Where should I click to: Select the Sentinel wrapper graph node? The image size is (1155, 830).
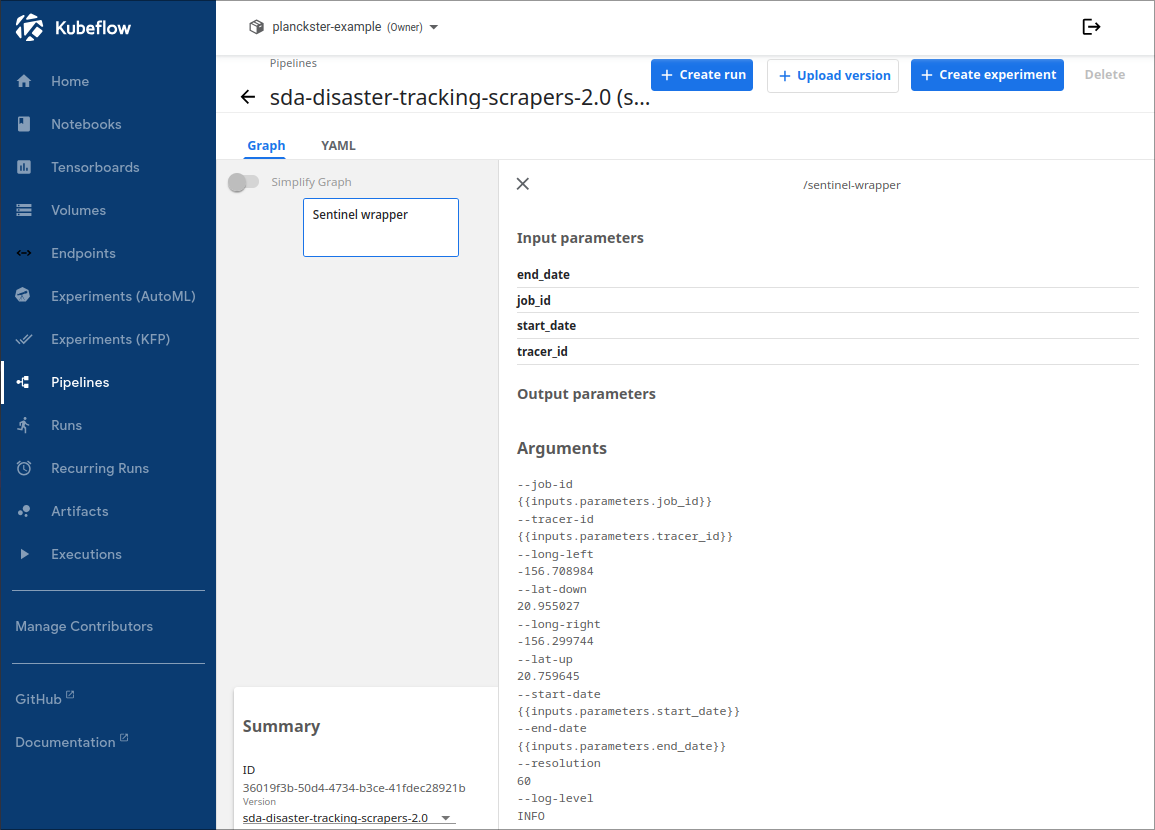(x=381, y=228)
